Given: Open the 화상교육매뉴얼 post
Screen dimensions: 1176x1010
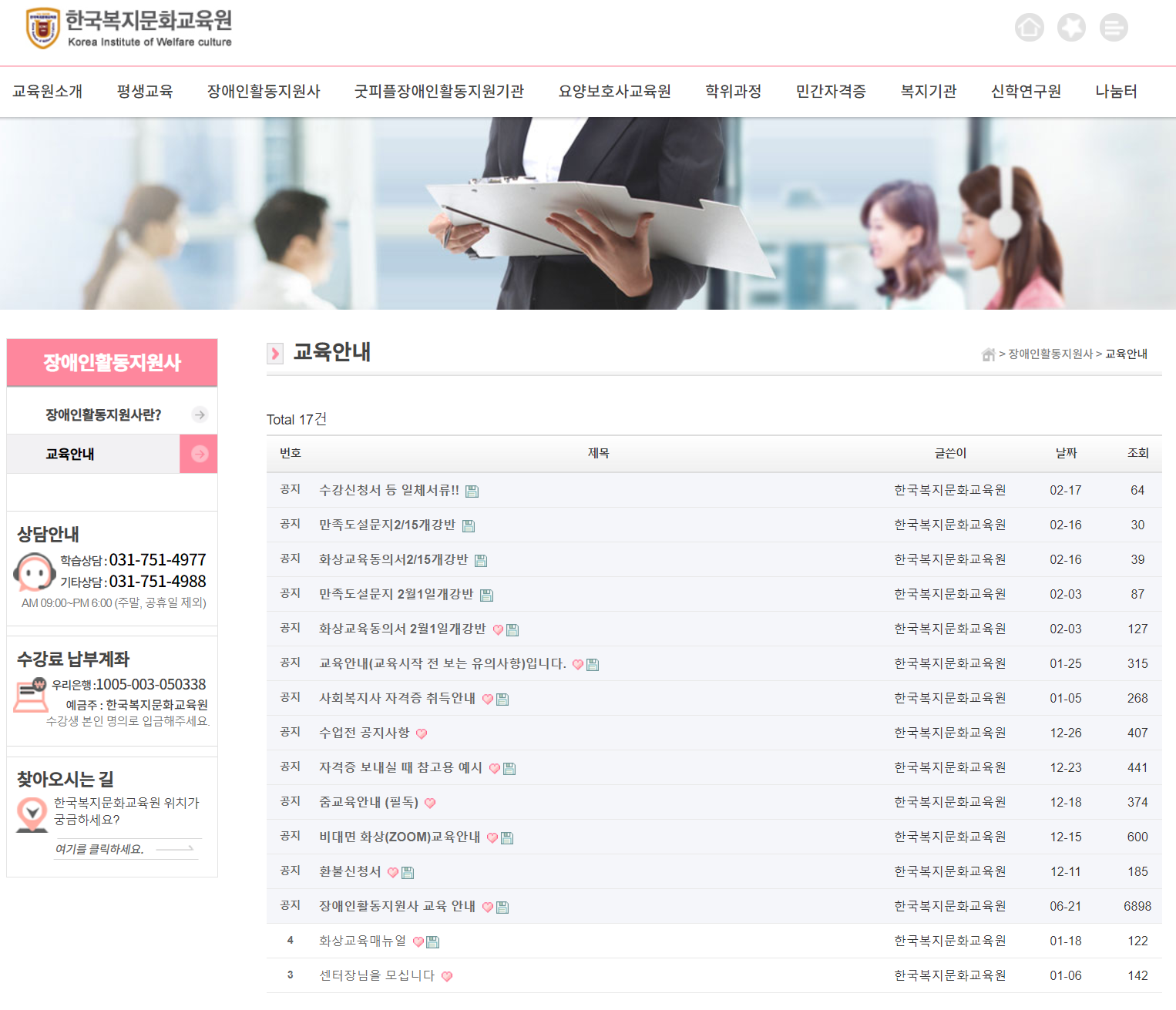Looking at the screenshot, I should [363, 941].
